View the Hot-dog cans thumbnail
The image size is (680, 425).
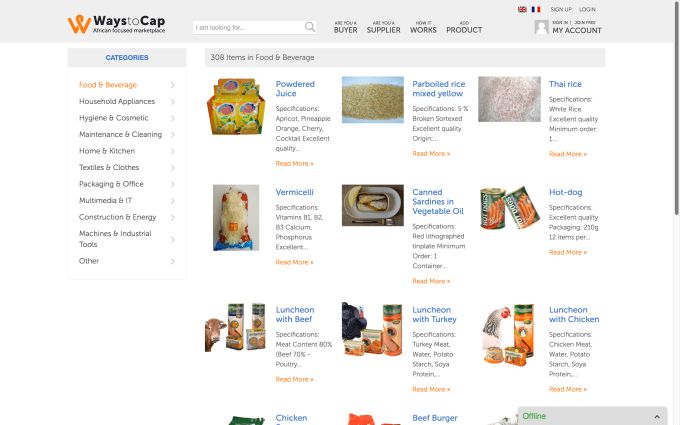(x=510, y=208)
